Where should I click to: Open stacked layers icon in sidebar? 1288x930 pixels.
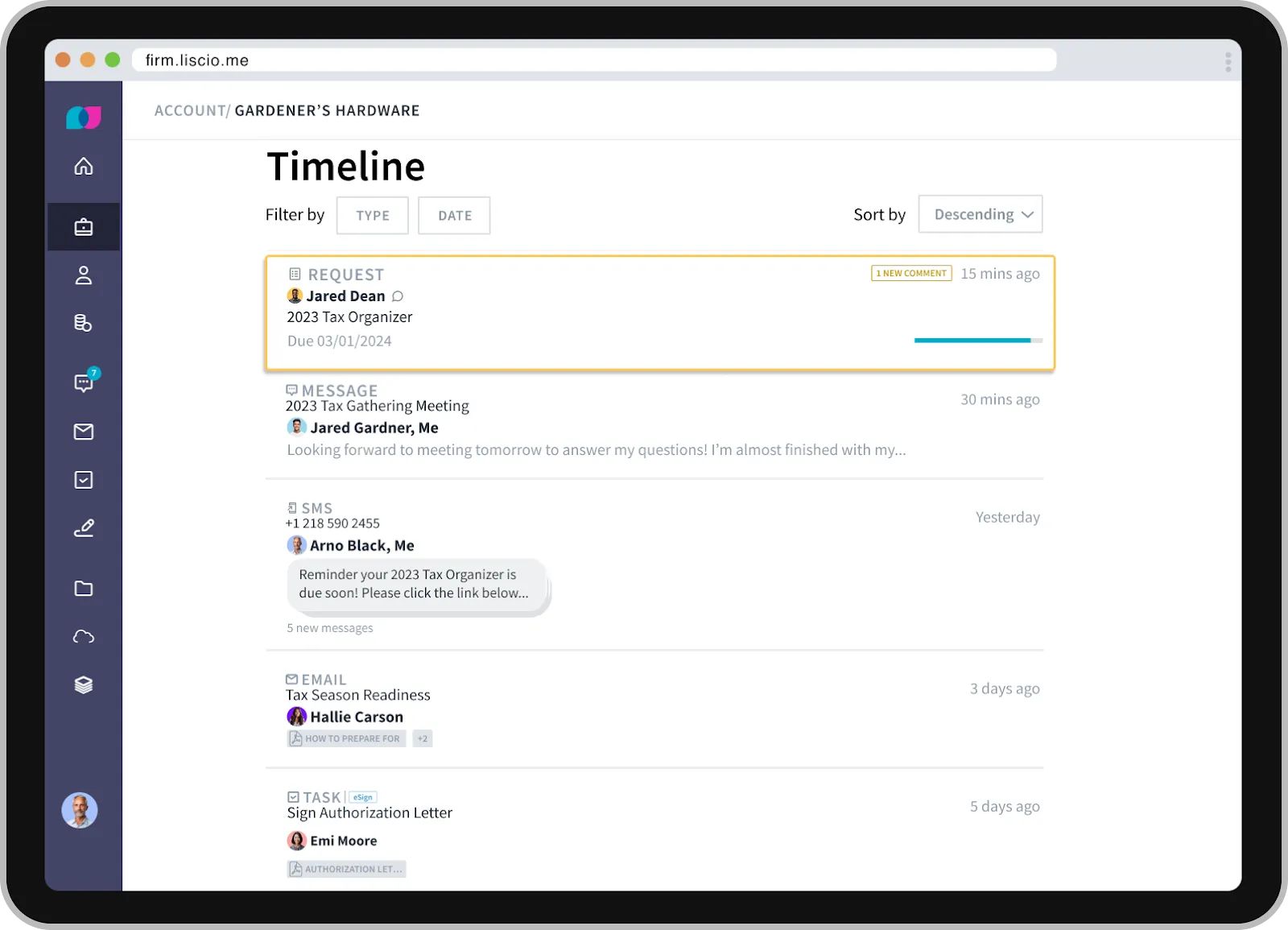(x=84, y=685)
